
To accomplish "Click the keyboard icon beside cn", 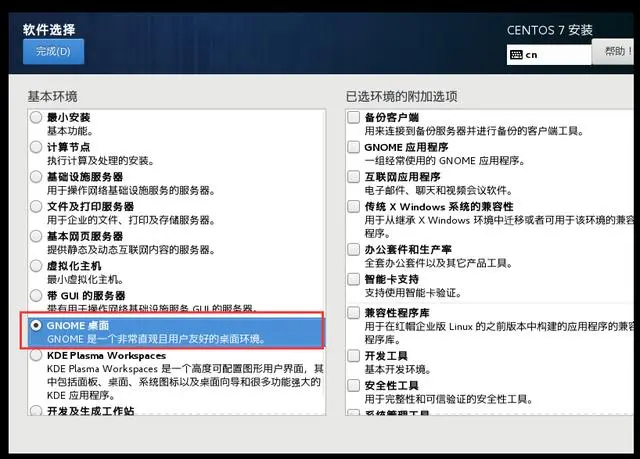I will tap(516, 55).
